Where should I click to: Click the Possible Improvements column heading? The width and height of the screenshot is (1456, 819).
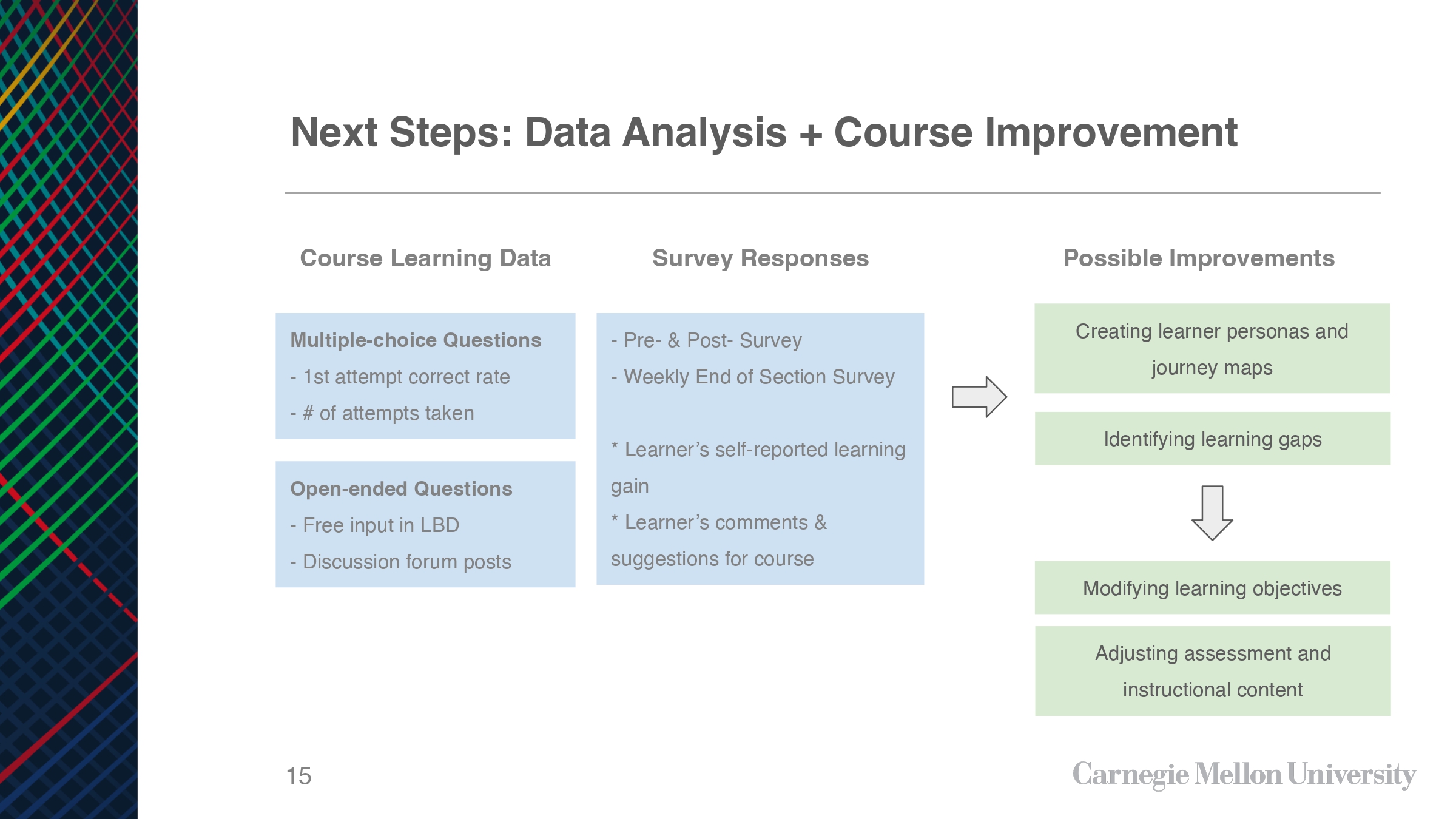[x=1199, y=258]
